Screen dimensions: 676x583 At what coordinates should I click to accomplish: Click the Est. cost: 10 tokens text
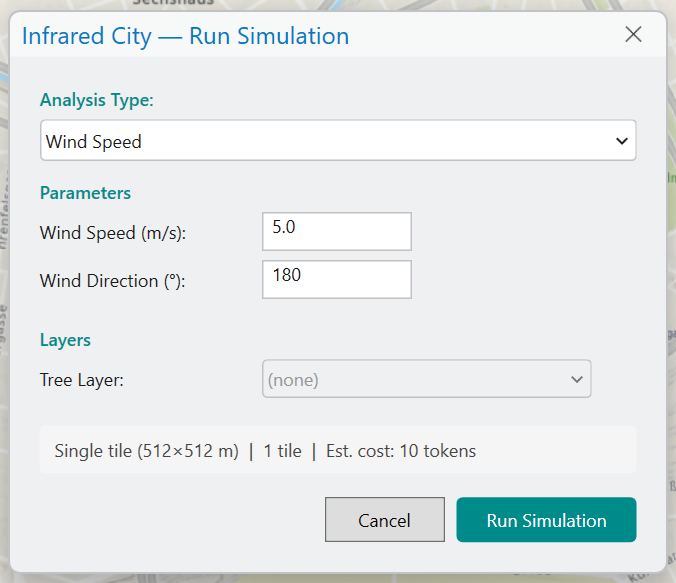[x=401, y=451]
